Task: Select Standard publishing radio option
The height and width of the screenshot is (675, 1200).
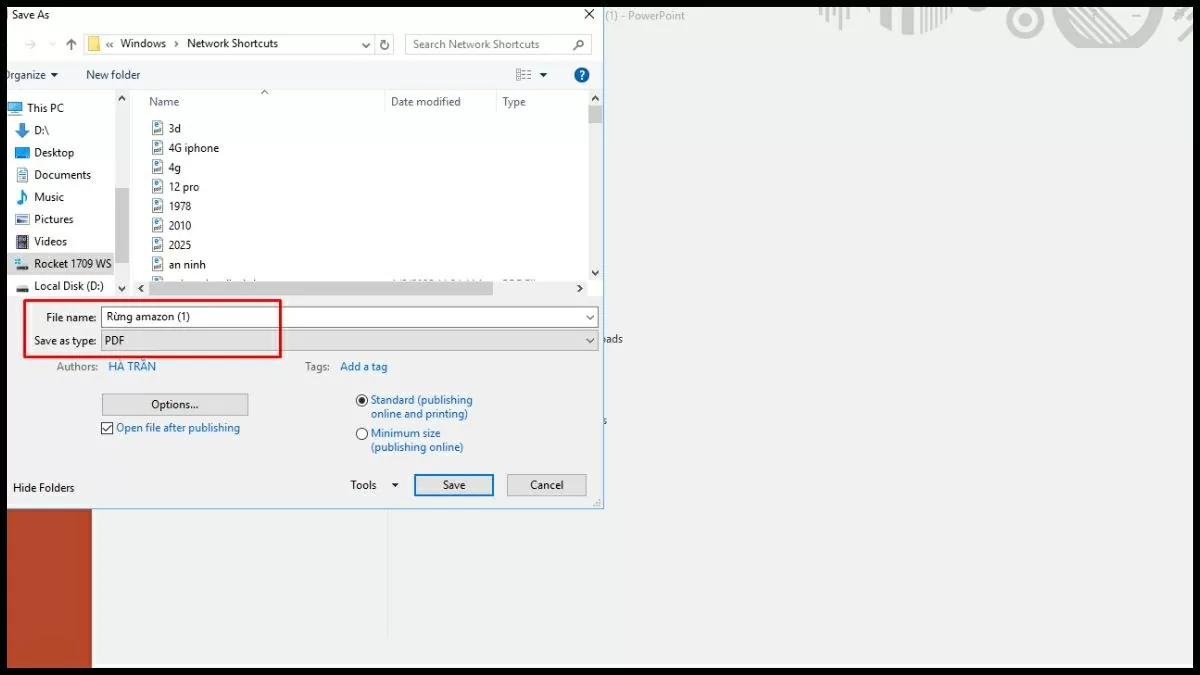Action: [x=362, y=400]
